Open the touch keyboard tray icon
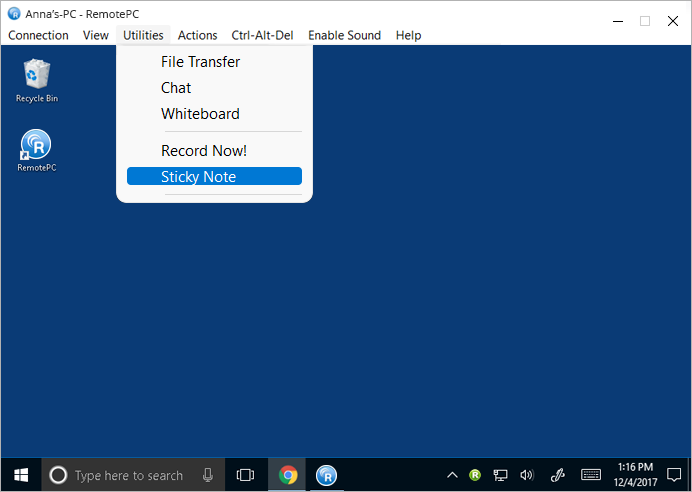Viewport: 692px width, 492px height. pos(590,475)
